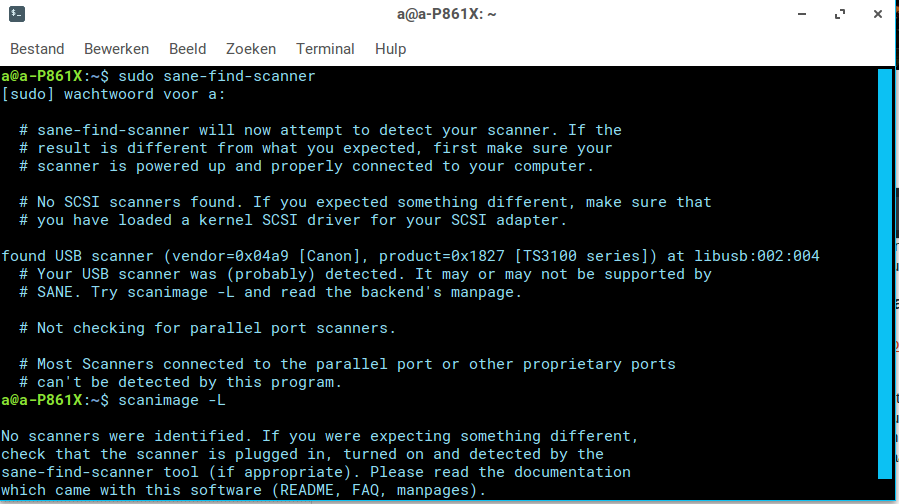Click the 'libusb:002:004' device address text
The height and width of the screenshot is (504, 899).
pyautogui.click(x=757, y=256)
